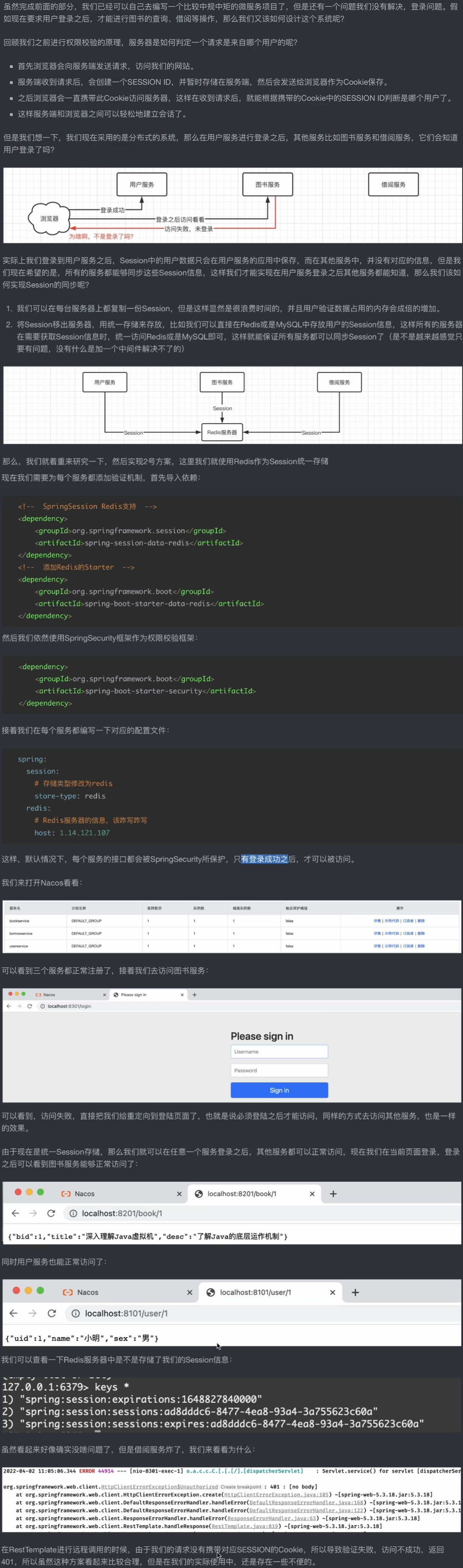Click site info icon beside localhost:8201/book/1

point(73,1213)
